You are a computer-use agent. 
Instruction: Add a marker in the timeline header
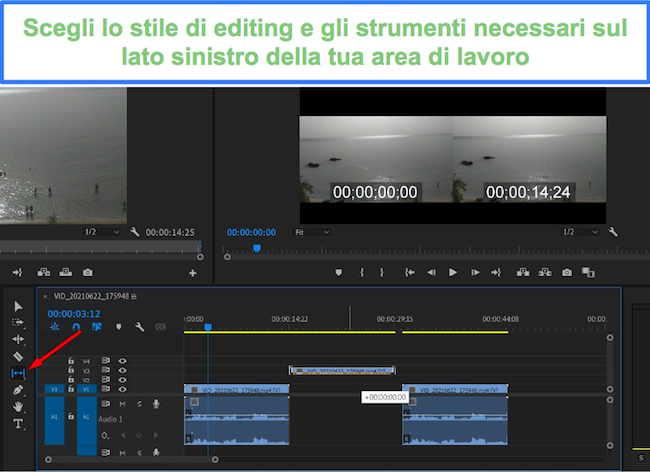[119, 327]
